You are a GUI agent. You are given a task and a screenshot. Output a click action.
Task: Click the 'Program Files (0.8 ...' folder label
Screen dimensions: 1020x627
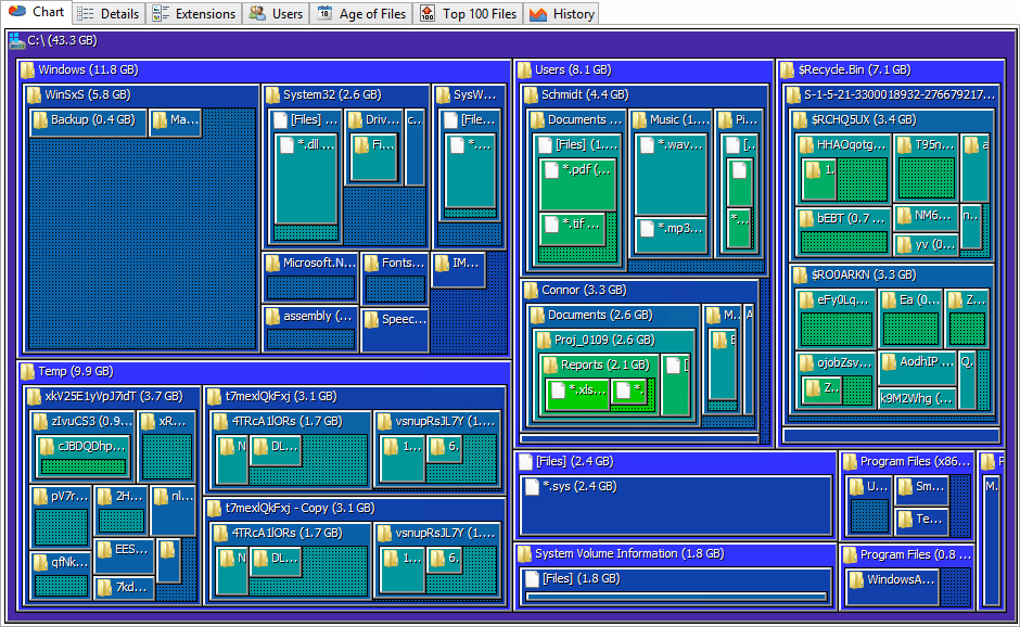[x=915, y=555]
